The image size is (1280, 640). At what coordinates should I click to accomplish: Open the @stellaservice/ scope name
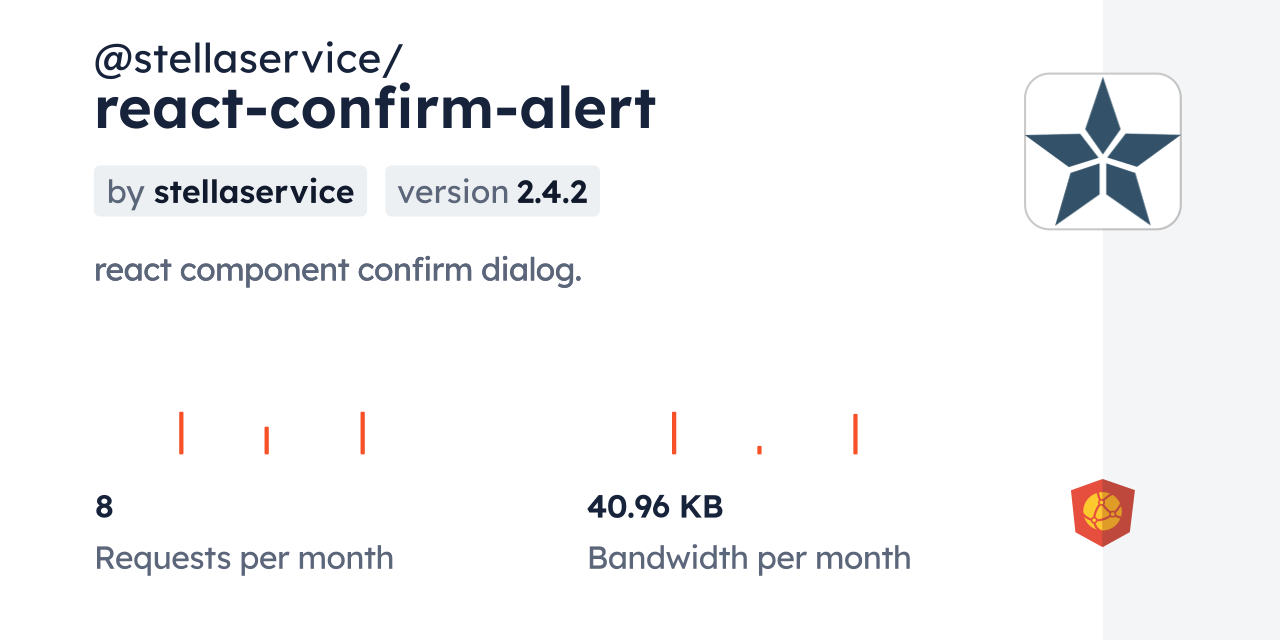[x=248, y=60]
